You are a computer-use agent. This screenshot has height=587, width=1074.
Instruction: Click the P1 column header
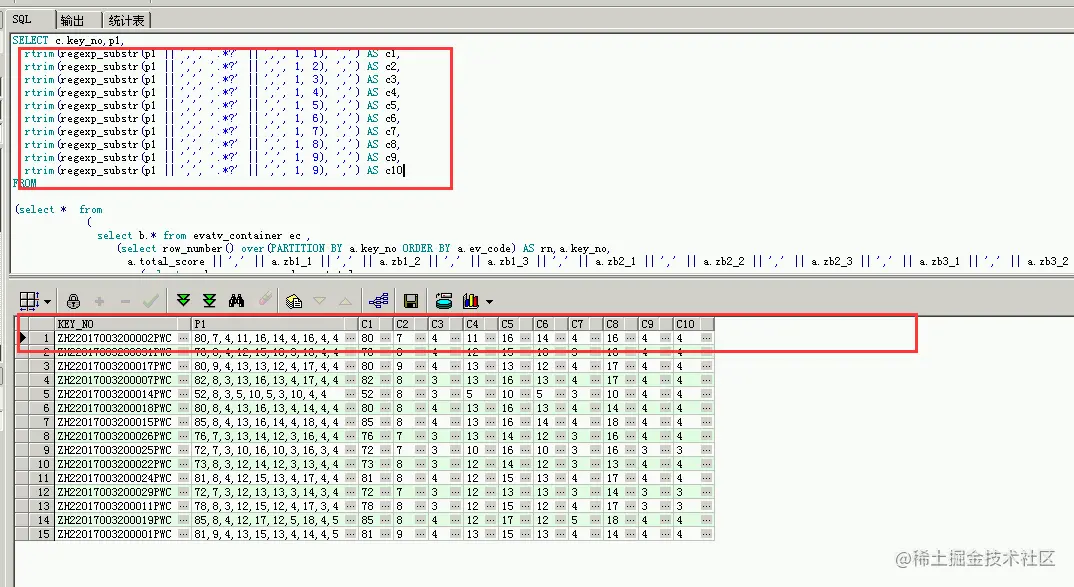click(275, 324)
